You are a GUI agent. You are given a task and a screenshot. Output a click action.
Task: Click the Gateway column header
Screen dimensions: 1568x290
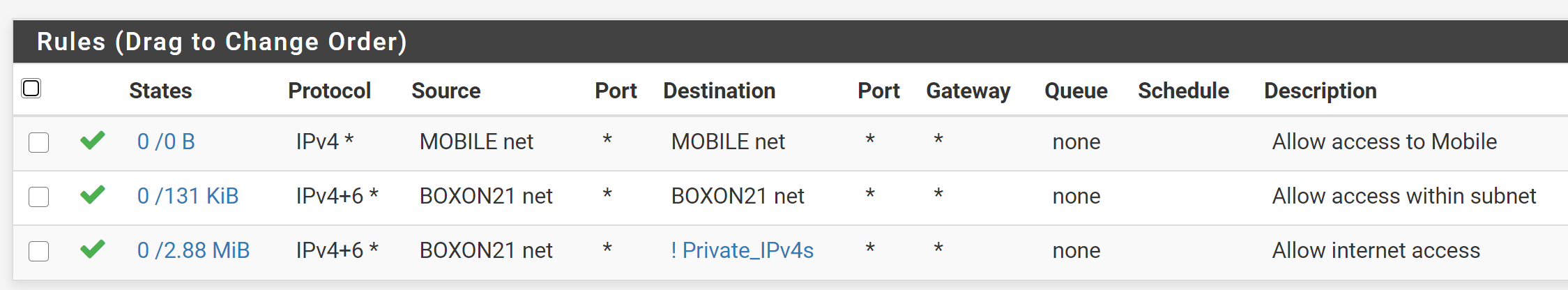pyautogui.click(x=968, y=91)
